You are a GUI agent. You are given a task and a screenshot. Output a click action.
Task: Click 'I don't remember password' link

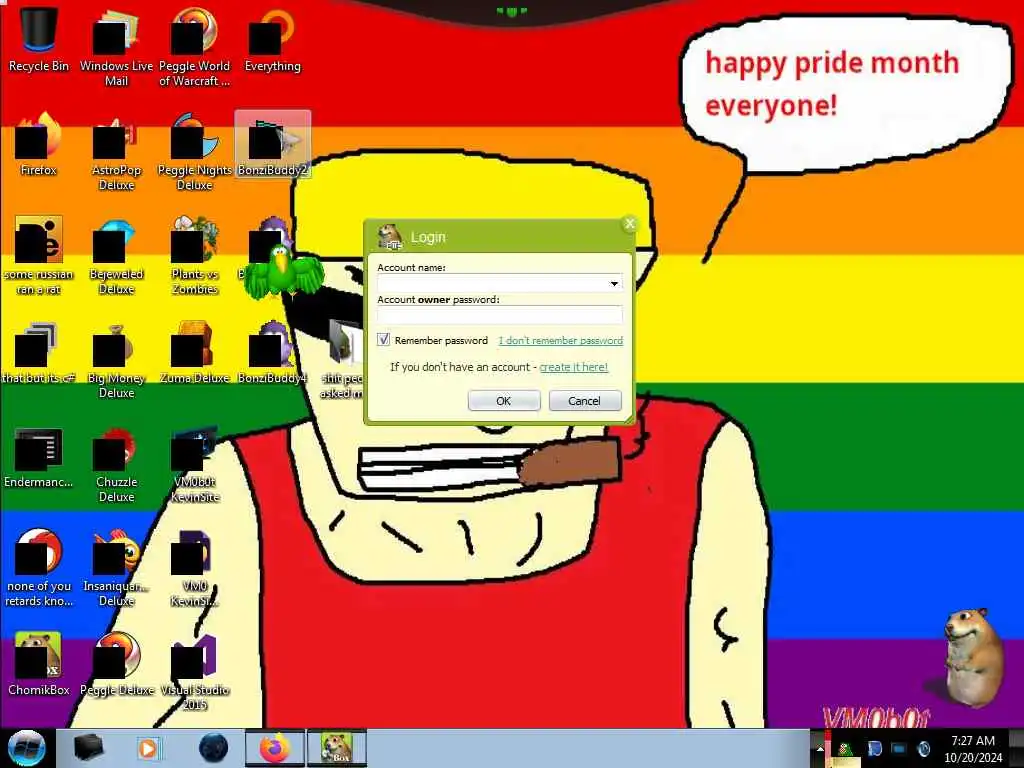coord(560,340)
